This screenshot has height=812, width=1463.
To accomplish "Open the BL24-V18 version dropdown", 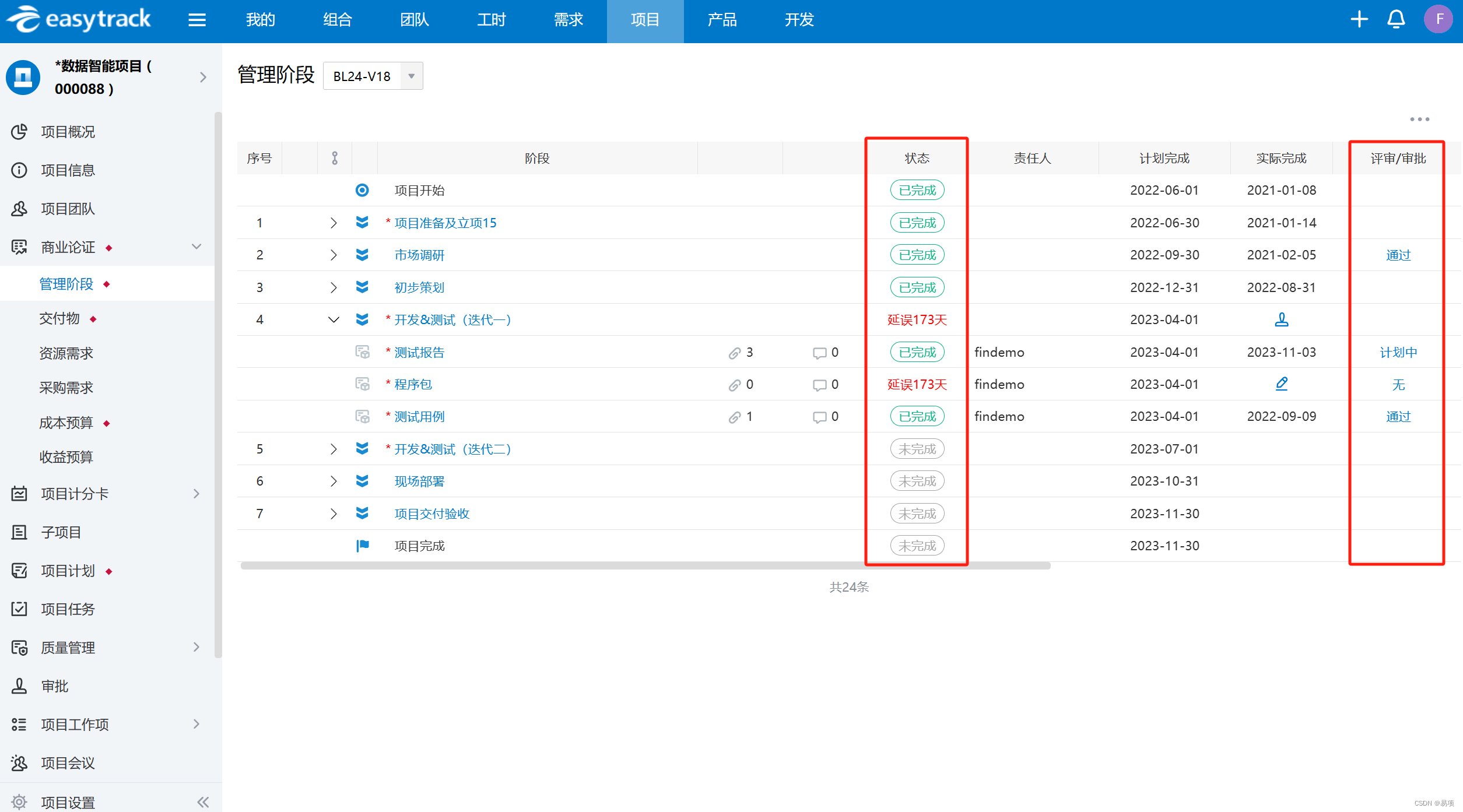I will tap(373, 76).
